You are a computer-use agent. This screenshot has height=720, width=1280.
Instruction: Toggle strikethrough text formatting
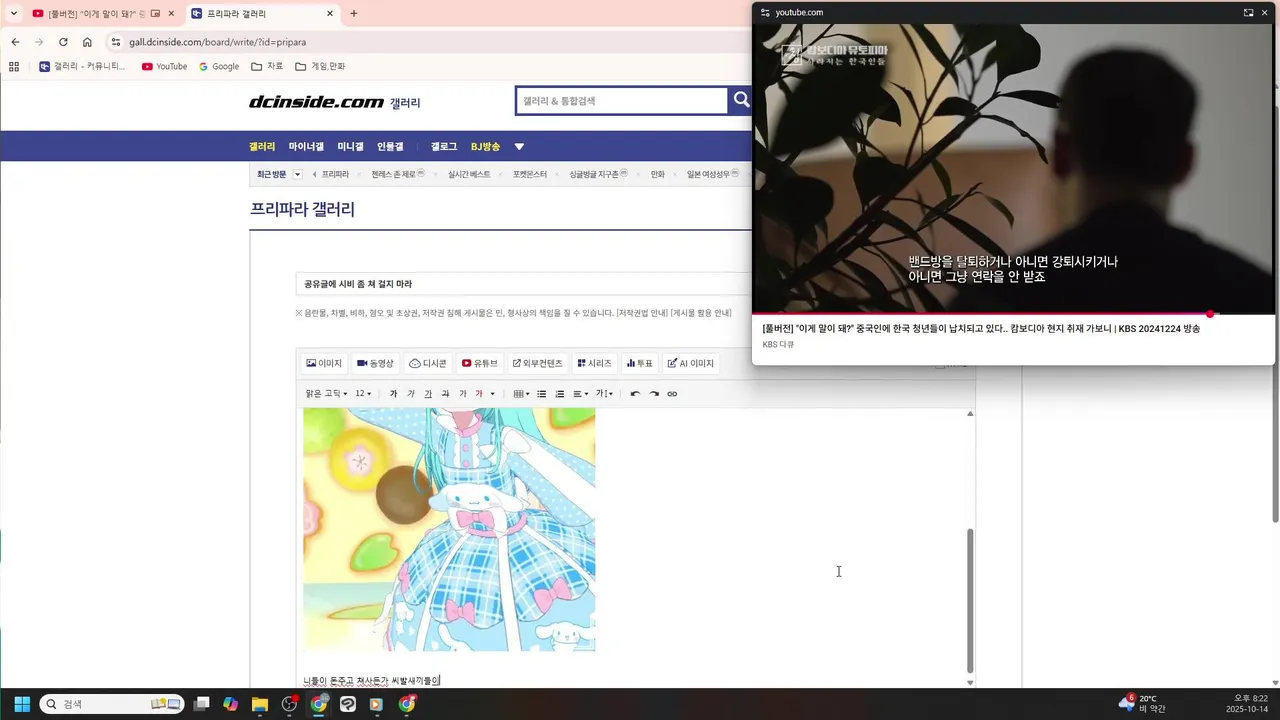pos(445,394)
